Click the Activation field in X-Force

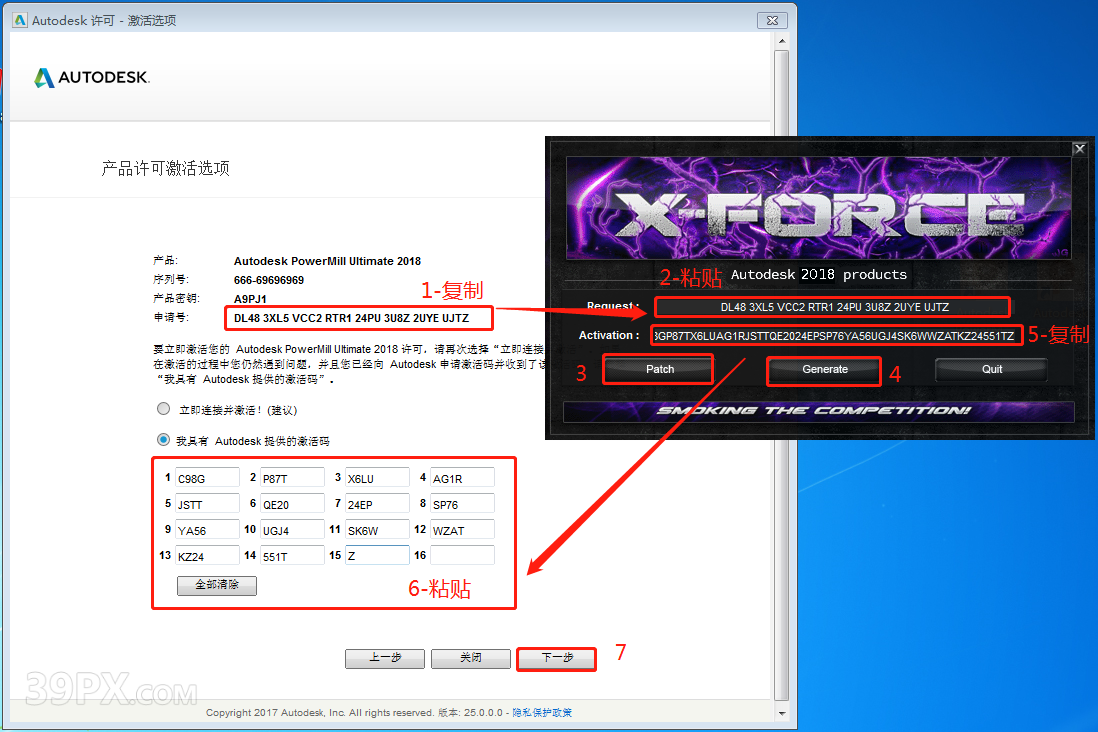[836, 336]
